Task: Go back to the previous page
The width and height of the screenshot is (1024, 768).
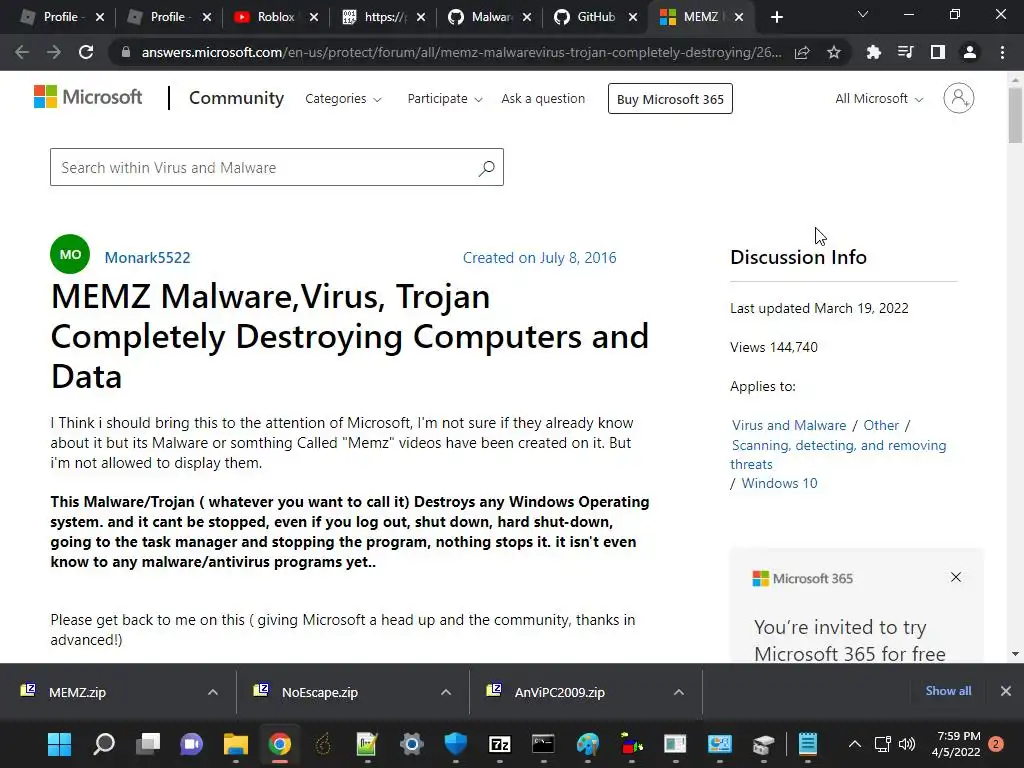Action: point(22,52)
